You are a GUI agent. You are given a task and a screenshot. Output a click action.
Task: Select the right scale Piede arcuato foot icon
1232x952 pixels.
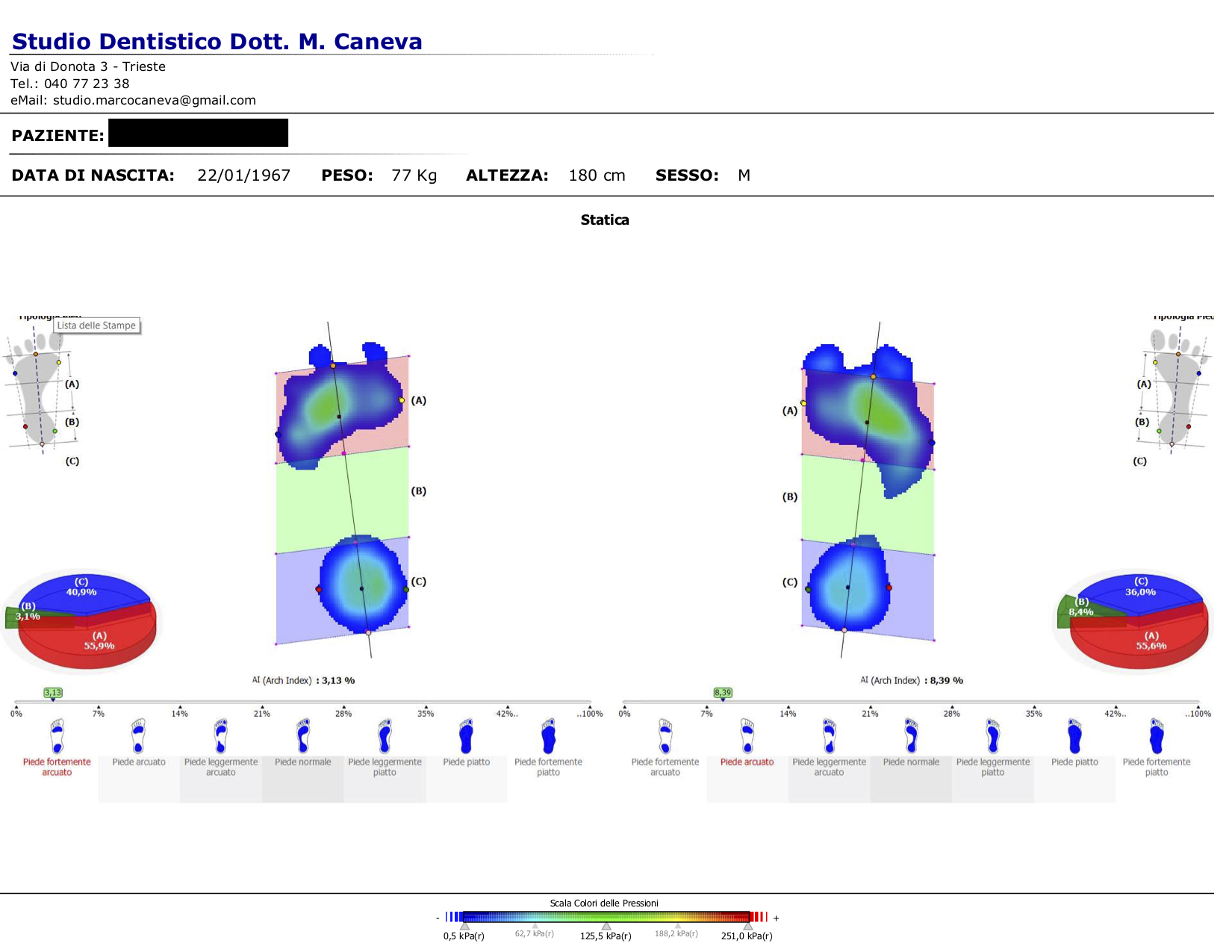coord(747,736)
